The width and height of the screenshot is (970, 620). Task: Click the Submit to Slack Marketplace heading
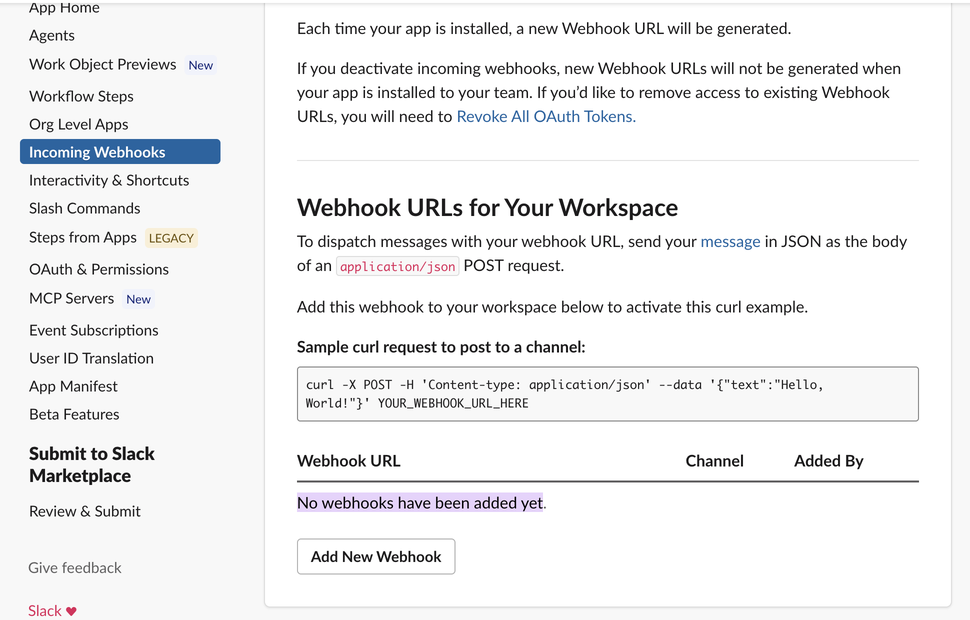tap(92, 465)
